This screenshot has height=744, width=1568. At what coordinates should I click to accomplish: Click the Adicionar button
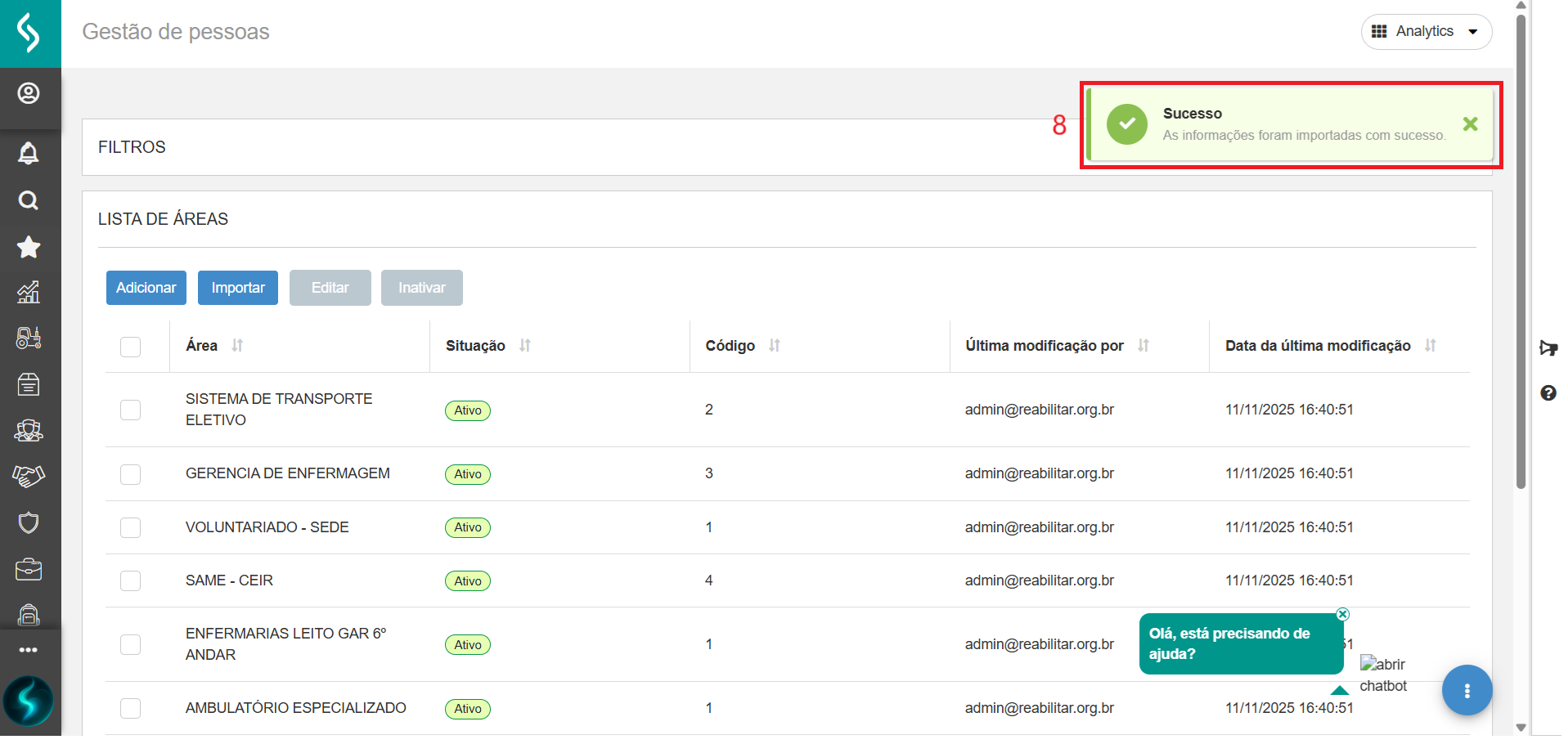coord(146,288)
